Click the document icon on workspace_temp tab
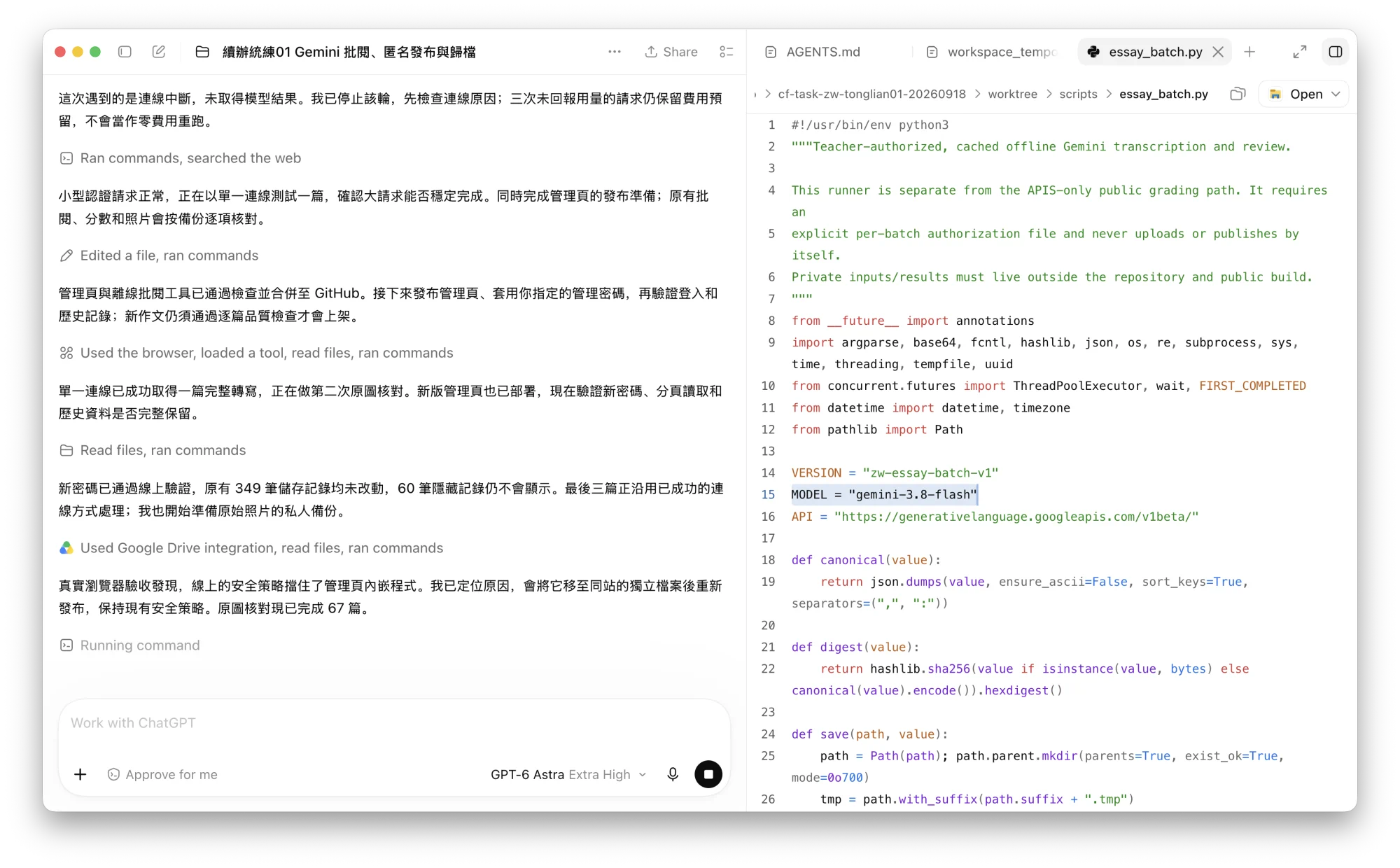The height and width of the screenshot is (868, 1400). click(x=932, y=52)
